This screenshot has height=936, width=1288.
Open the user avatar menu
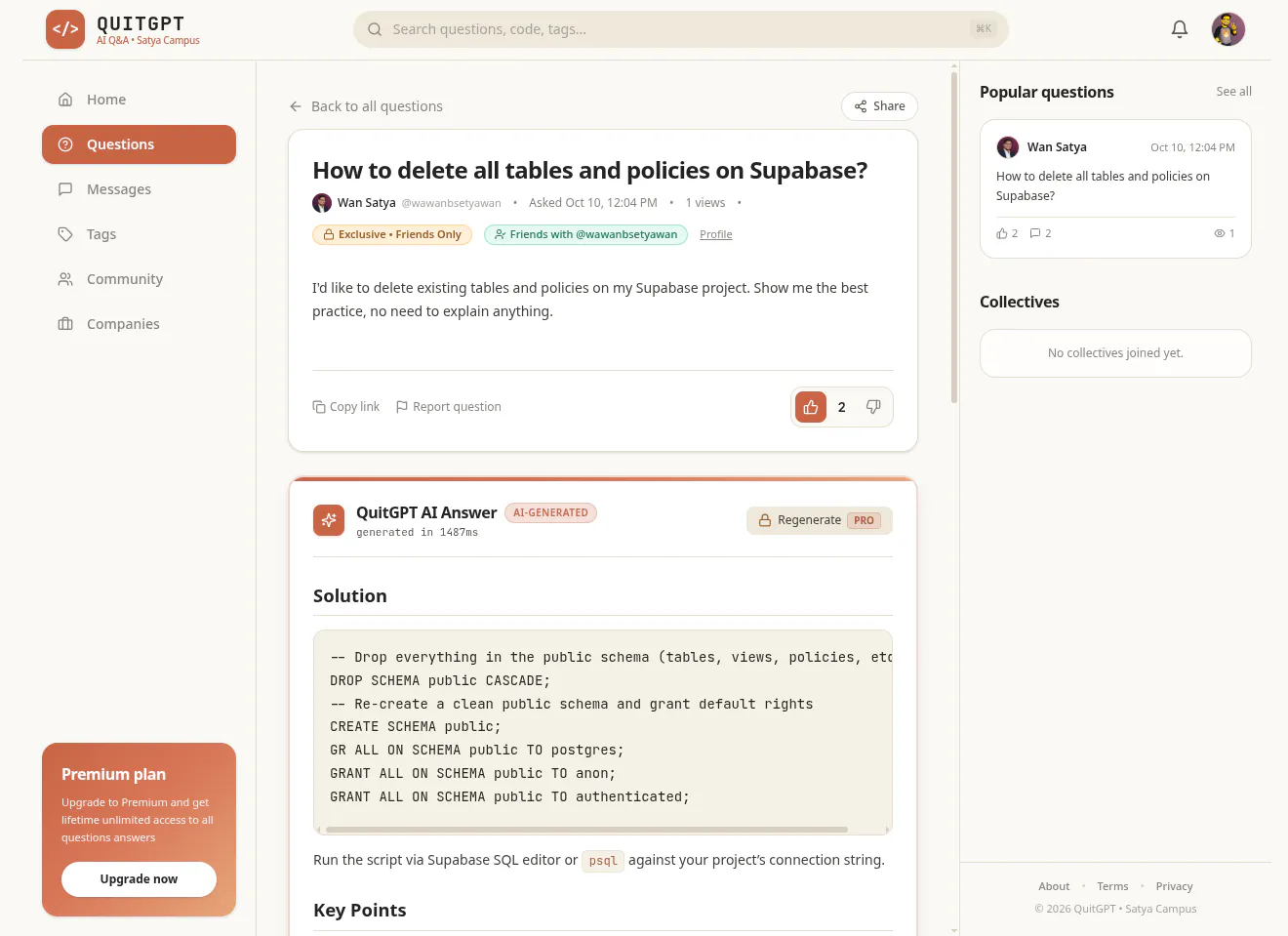pyautogui.click(x=1228, y=29)
